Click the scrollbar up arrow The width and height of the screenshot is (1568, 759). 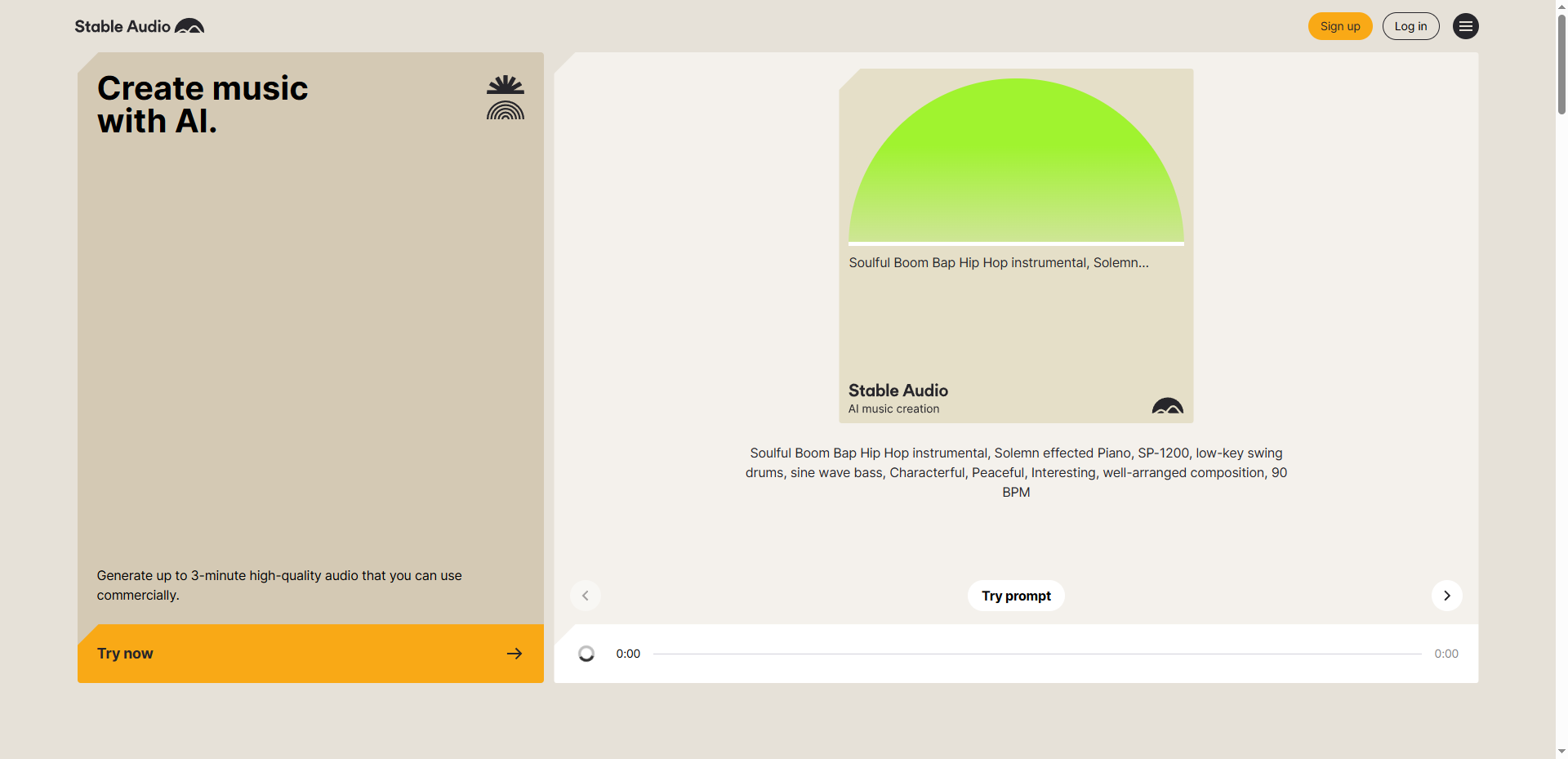(1561, 7)
